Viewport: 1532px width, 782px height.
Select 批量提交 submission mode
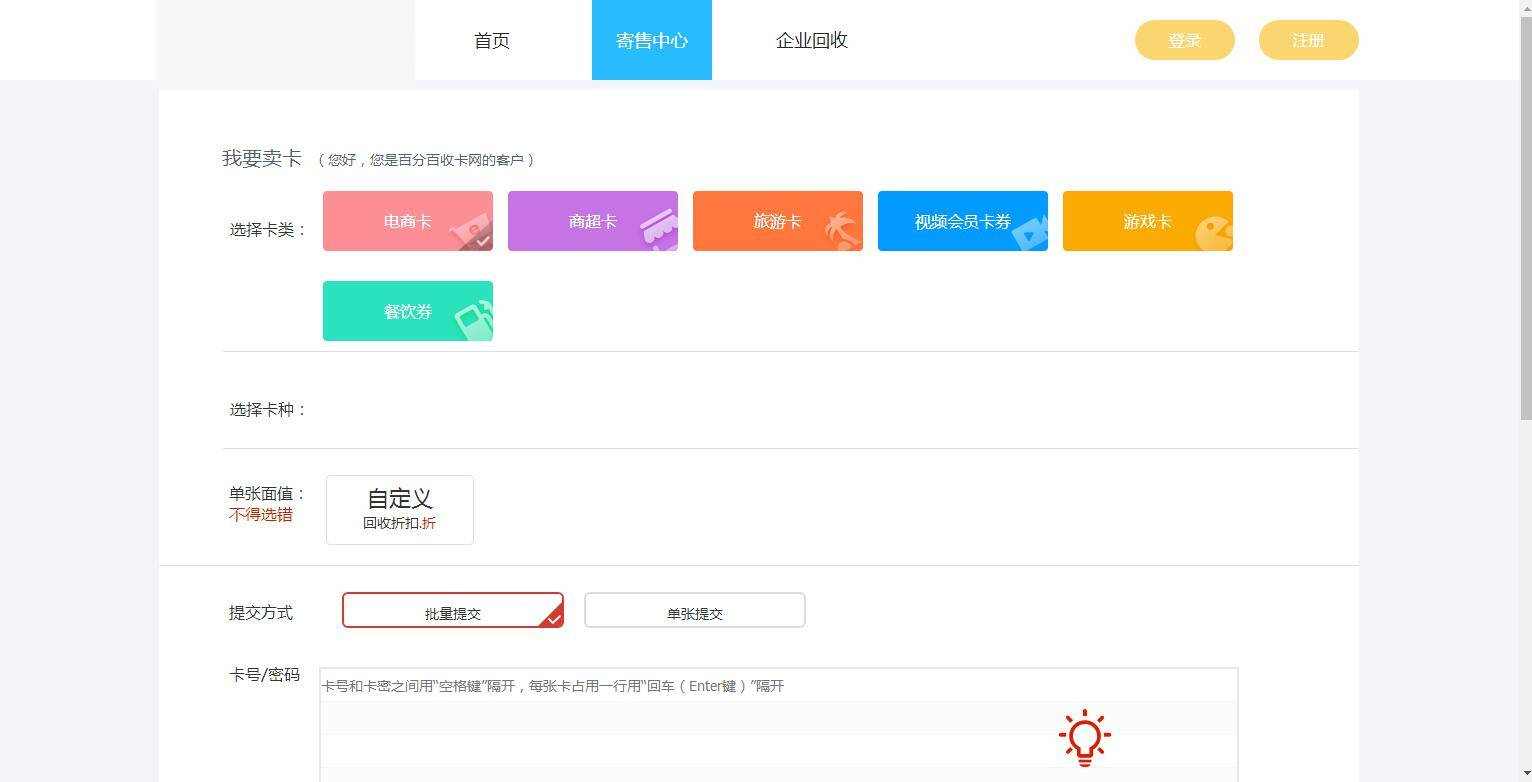(452, 610)
